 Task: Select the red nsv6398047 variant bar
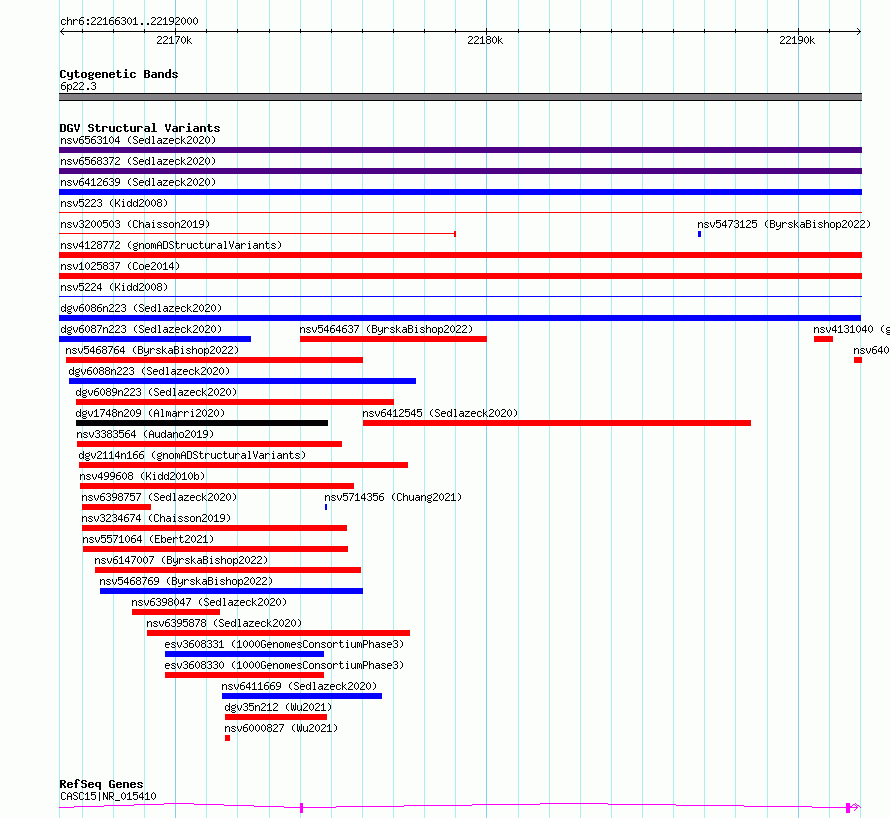[x=176, y=612]
